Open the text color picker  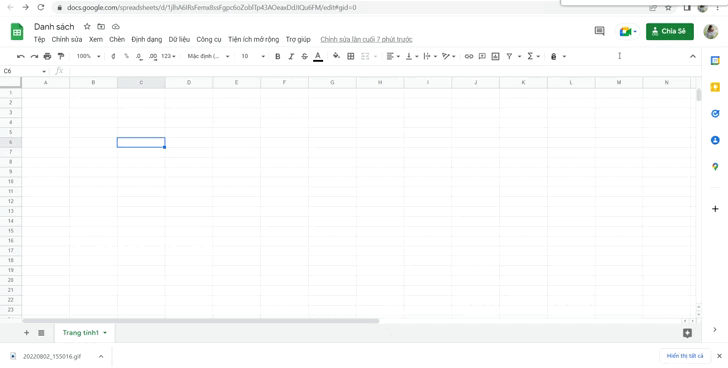pos(318,56)
